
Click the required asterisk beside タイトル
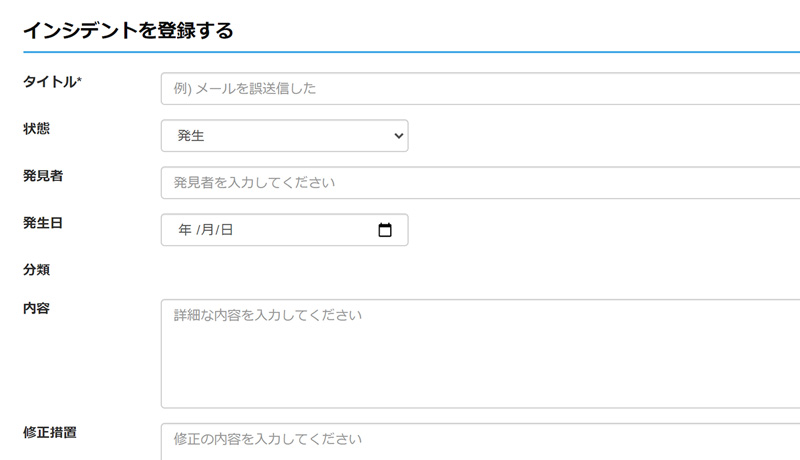pos(79,79)
